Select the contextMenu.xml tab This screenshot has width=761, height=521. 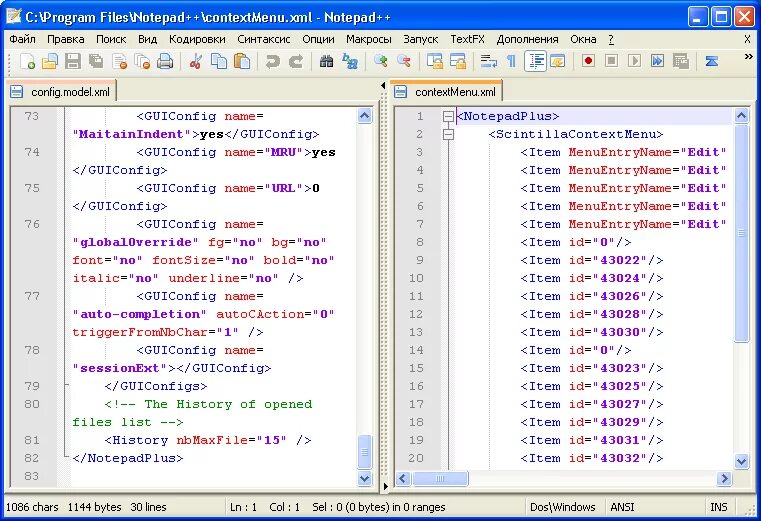point(447,91)
